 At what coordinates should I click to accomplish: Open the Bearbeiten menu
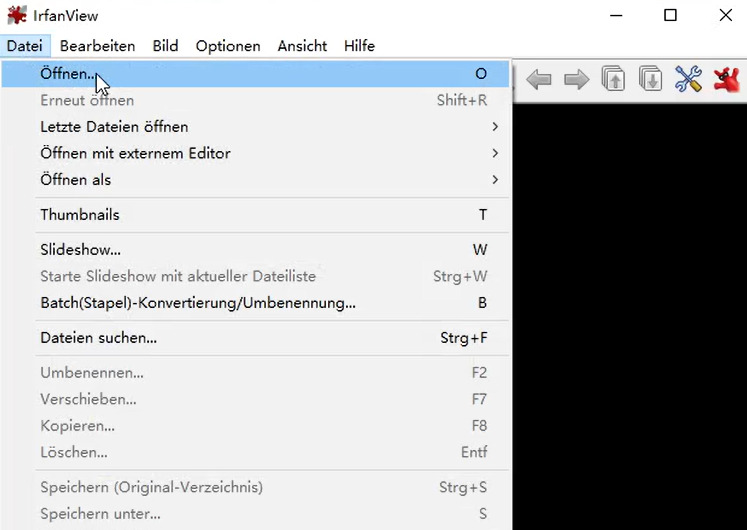tap(97, 46)
